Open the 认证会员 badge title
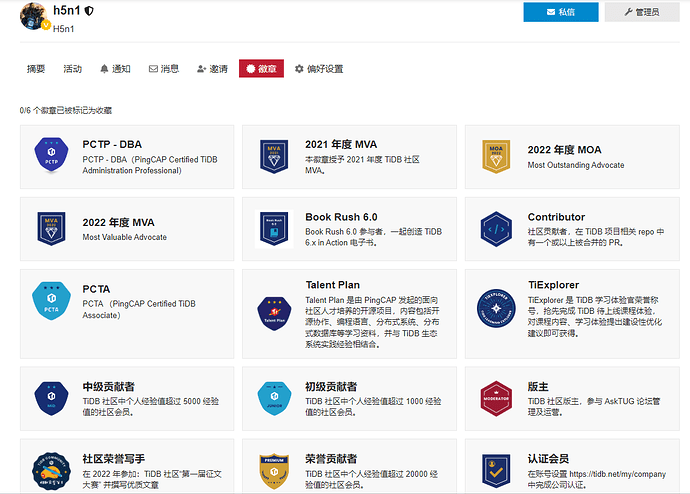 pyautogui.click(x=548, y=459)
